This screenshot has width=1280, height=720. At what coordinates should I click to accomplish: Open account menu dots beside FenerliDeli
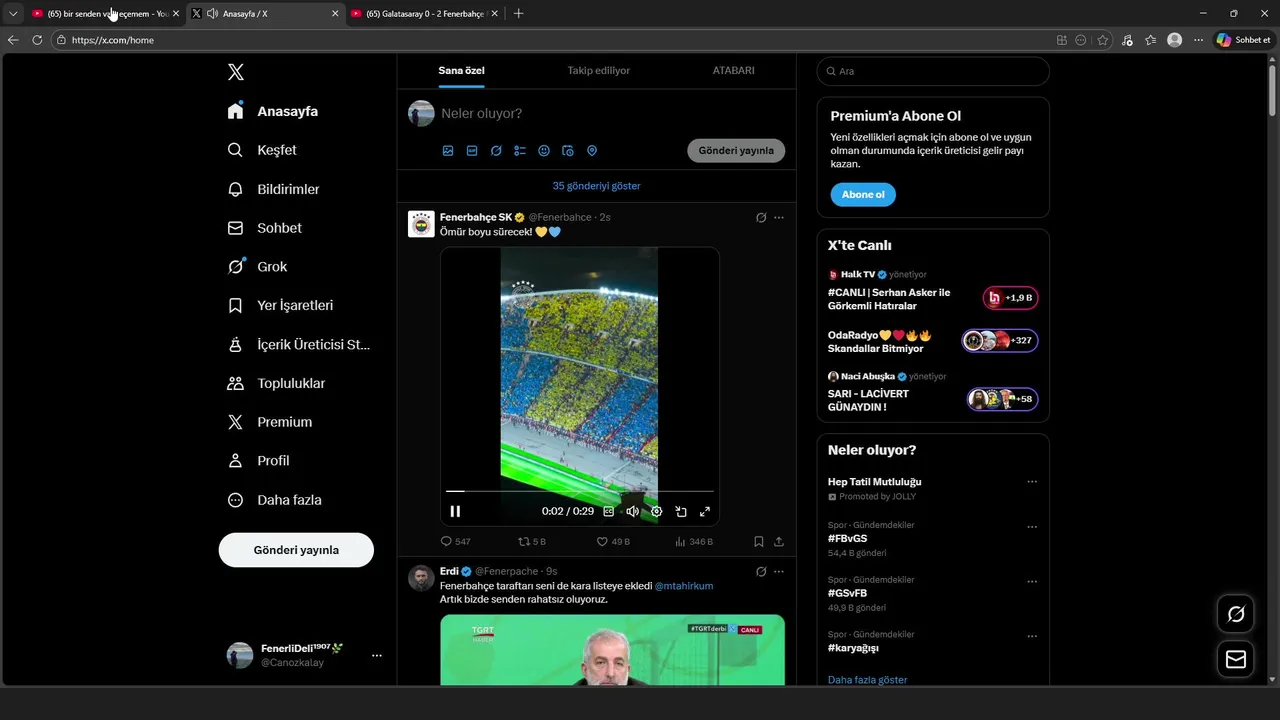pos(377,655)
